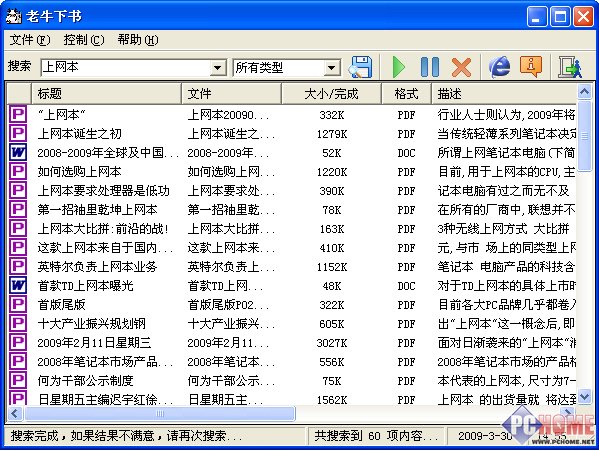Image resolution: width=599 pixels, height=451 pixels.
Task: Click PDF icon of 2008年笔记本市场产品 row
Action: click(18, 361)
